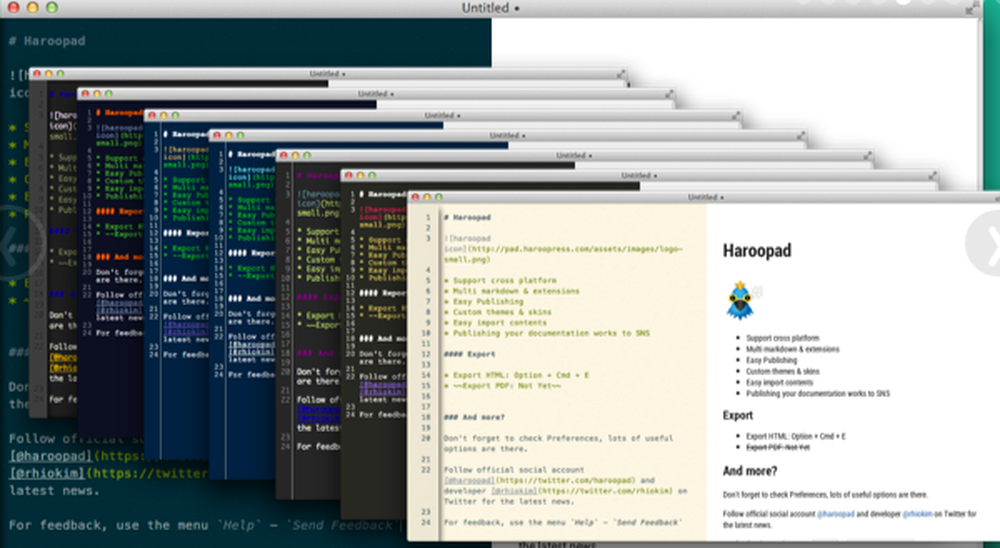Click the struck-through 'Export PDF: Not Yet' in preview

point(778,447)
